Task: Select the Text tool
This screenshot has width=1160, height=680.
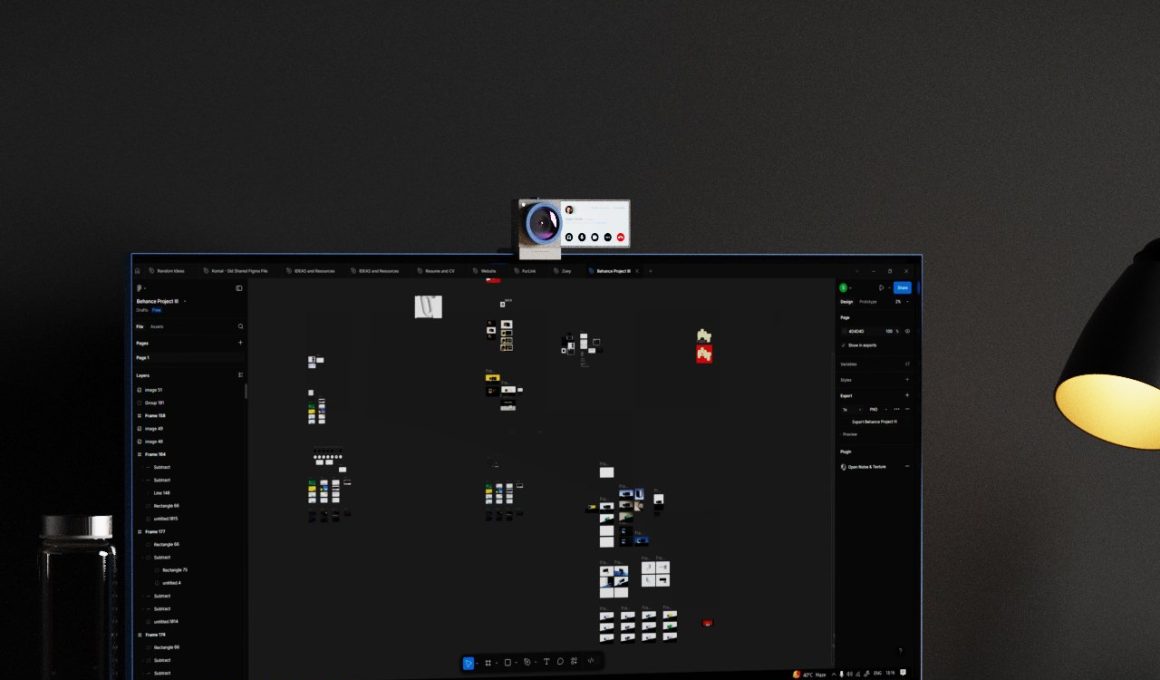Action: 546,662
